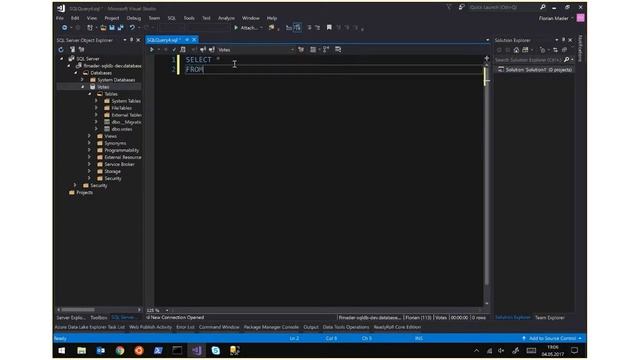Click bookmark icon in main toolbar
This screenshot has width=640, height=360.
pos(329,28)
